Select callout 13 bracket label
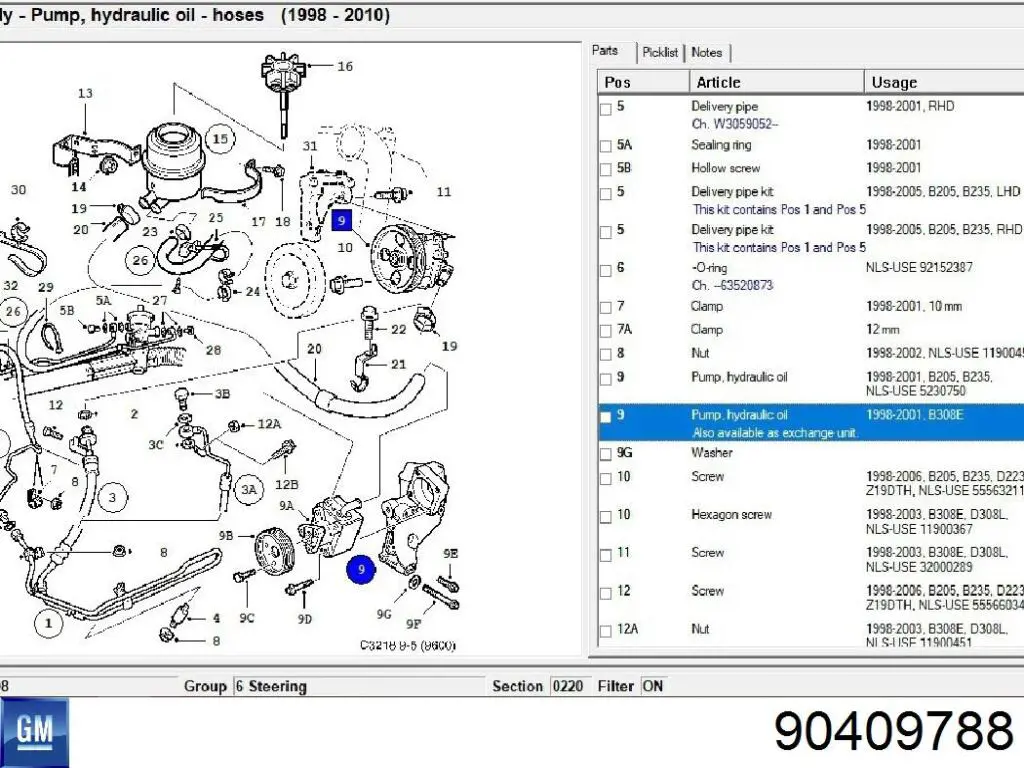The image size is (1024, 768). coord(86,93)
